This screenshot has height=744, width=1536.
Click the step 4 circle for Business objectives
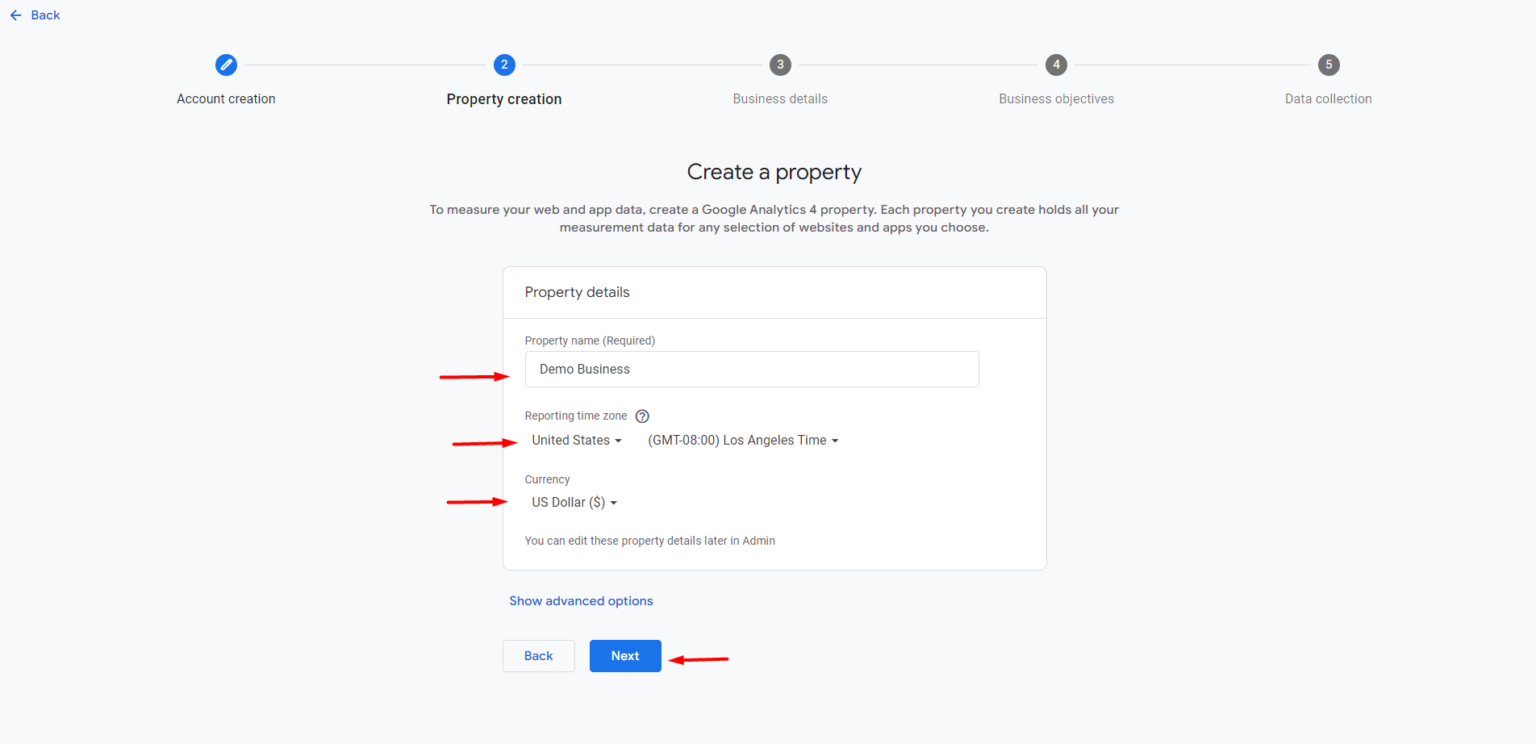(1056, 64)
